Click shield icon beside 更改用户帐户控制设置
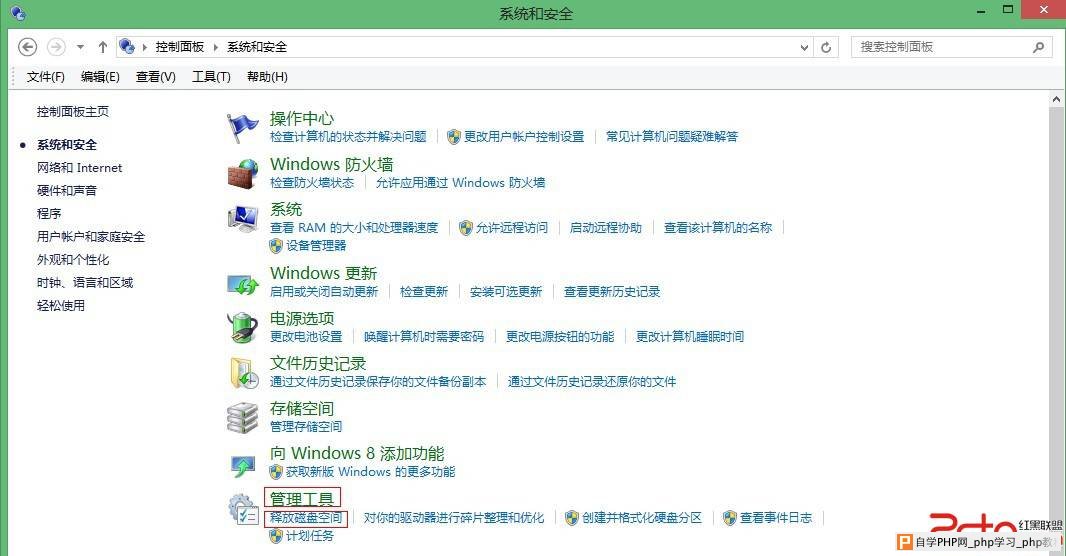Image resolution: width=1066 pixels, height=556 pixels. click(453, 137)
